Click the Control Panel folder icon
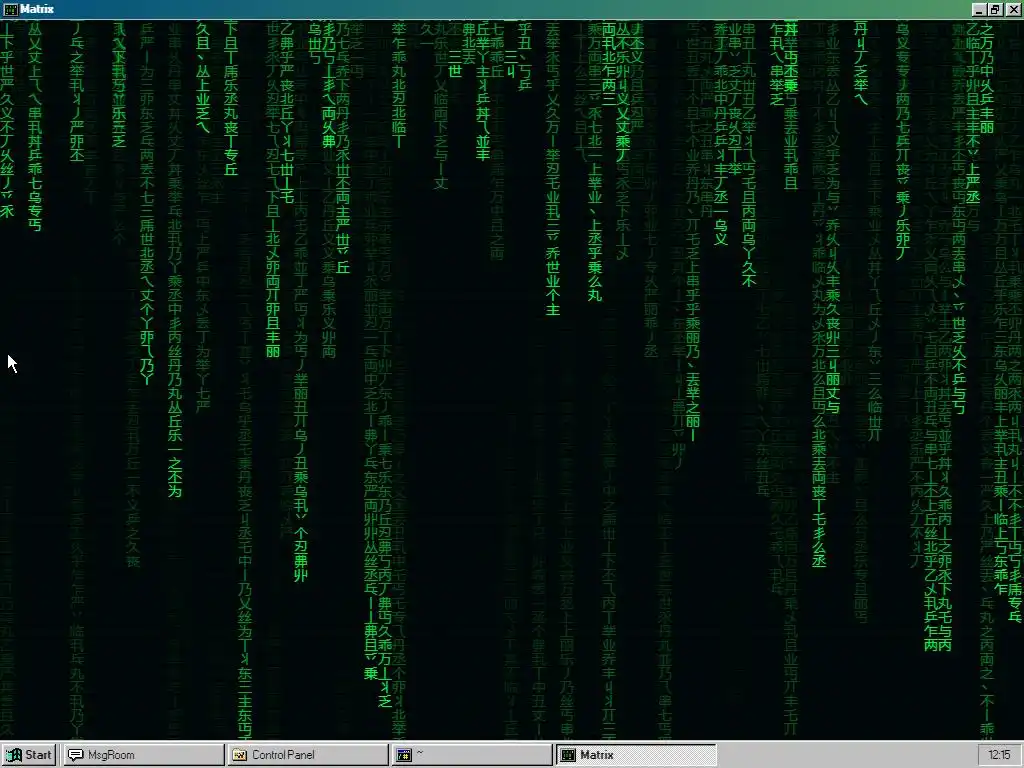 (x=240, y=755)
